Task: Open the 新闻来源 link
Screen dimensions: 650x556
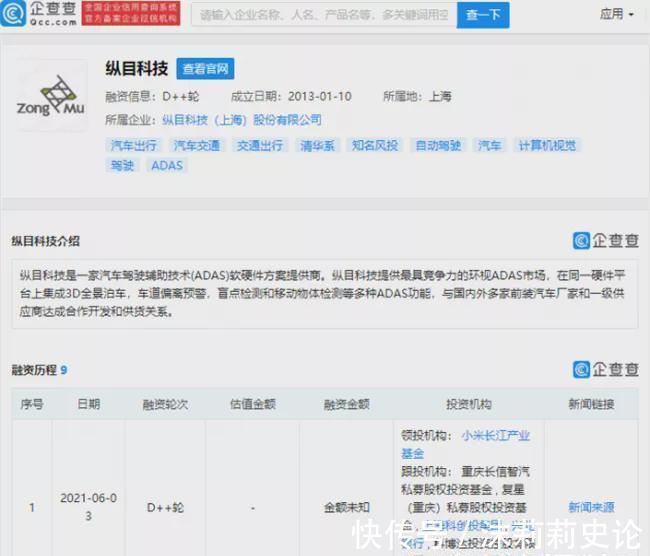Action: click(x=591, y=507)
